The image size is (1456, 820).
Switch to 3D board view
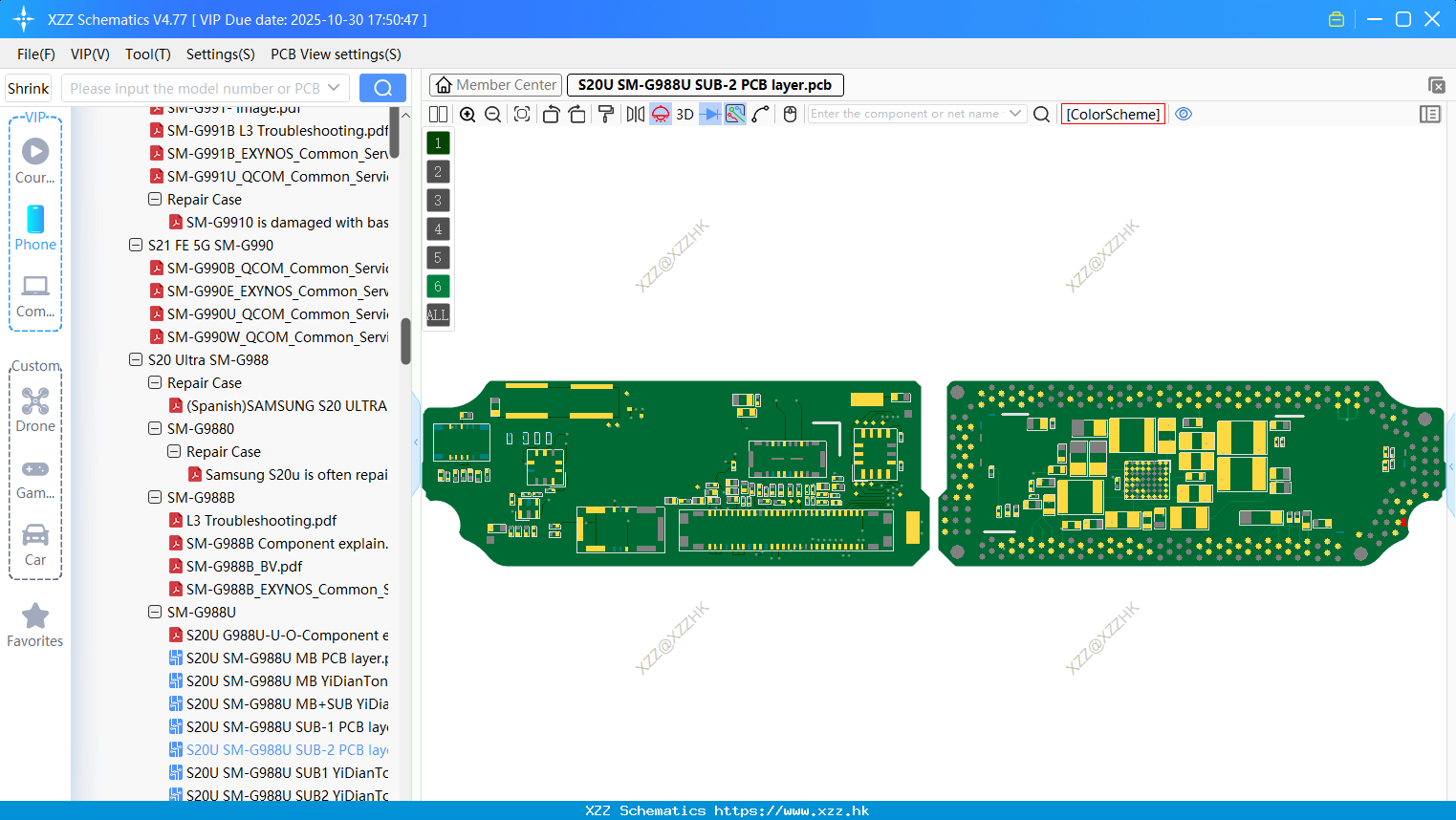685,114
